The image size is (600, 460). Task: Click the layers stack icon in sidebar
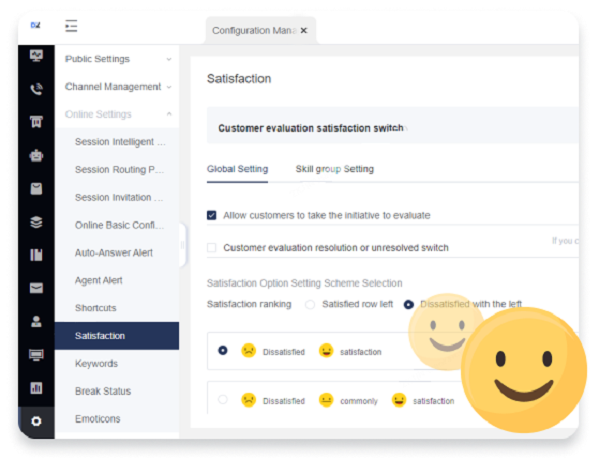tap(37, 222)
